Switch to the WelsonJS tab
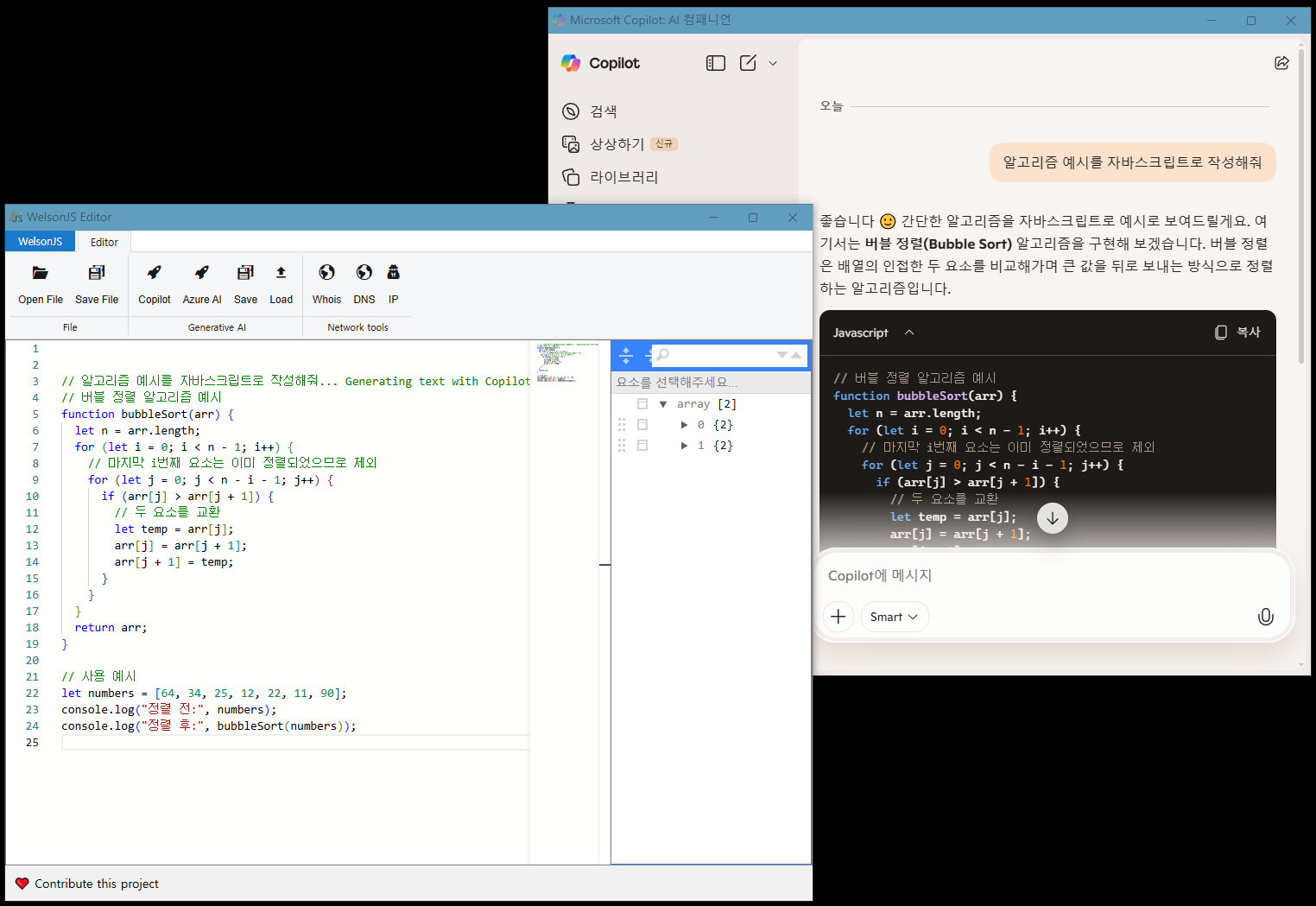The height and width of the screenshot is (906, 1316). pyautogui.click(x=41, y=242)
